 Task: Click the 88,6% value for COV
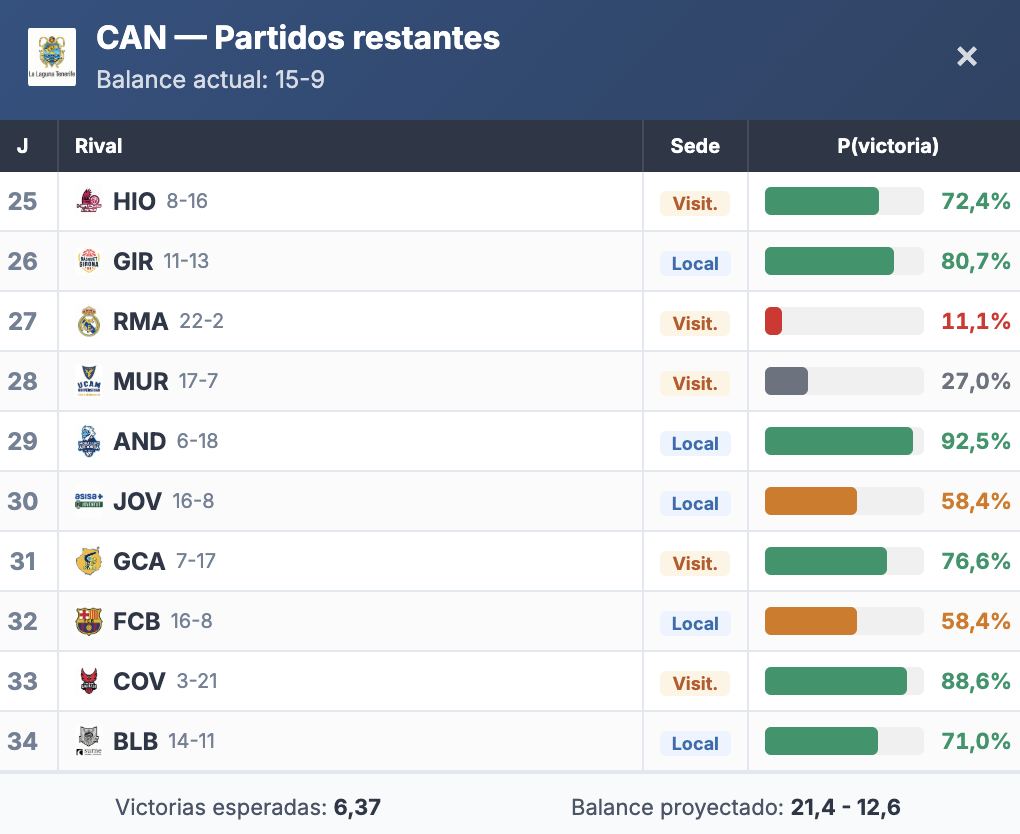coord(976,681)
